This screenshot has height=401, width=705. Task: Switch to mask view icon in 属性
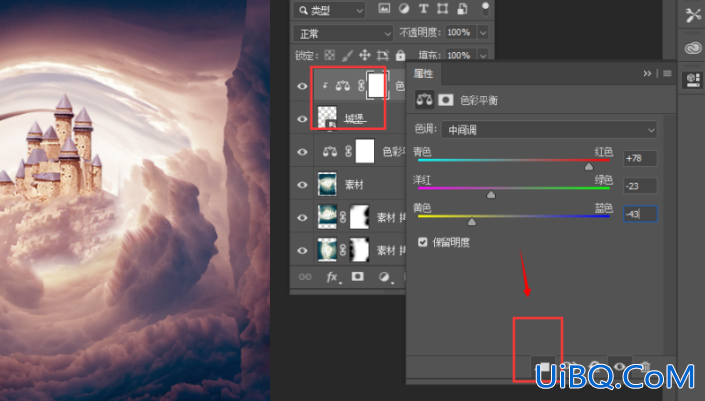[x=446, y=100]
